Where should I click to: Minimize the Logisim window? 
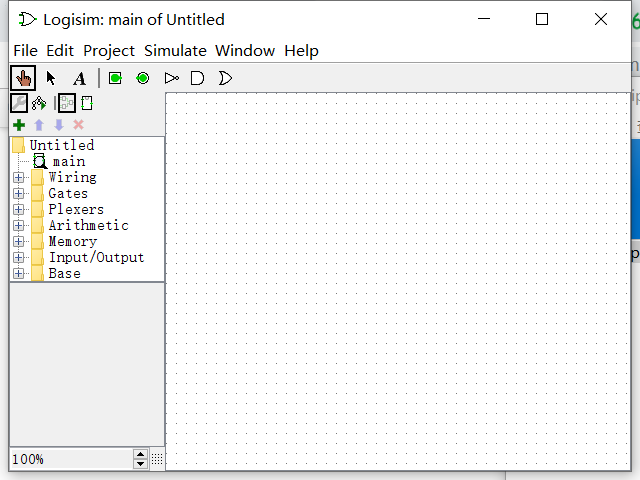pos(484,19)
